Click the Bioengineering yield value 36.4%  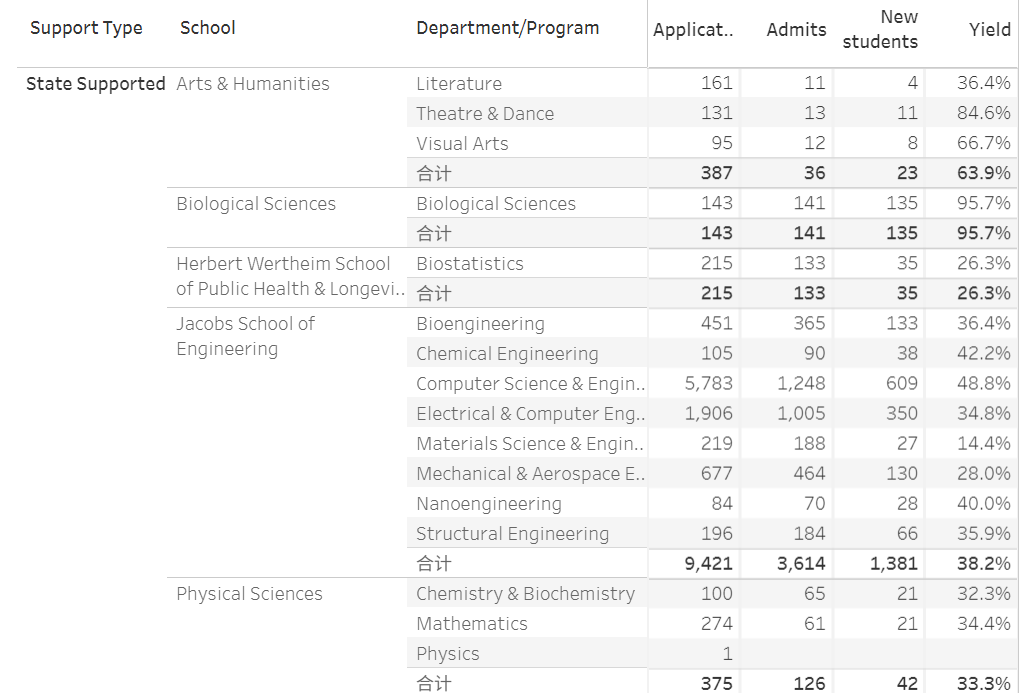click(x=983, y=323)
